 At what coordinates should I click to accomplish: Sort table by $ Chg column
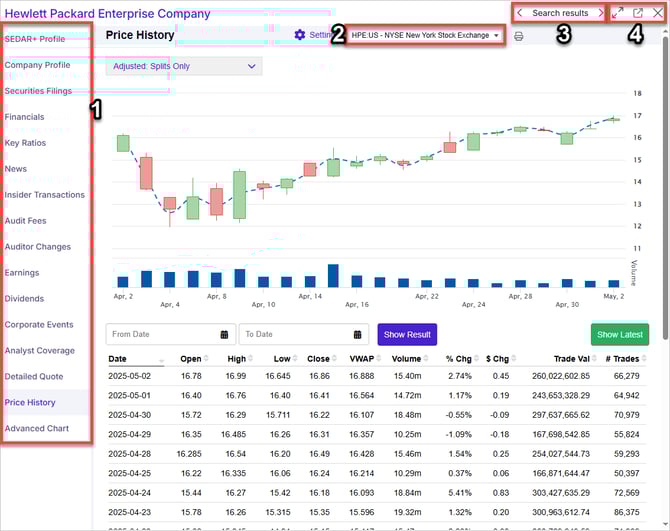[501, 359]
